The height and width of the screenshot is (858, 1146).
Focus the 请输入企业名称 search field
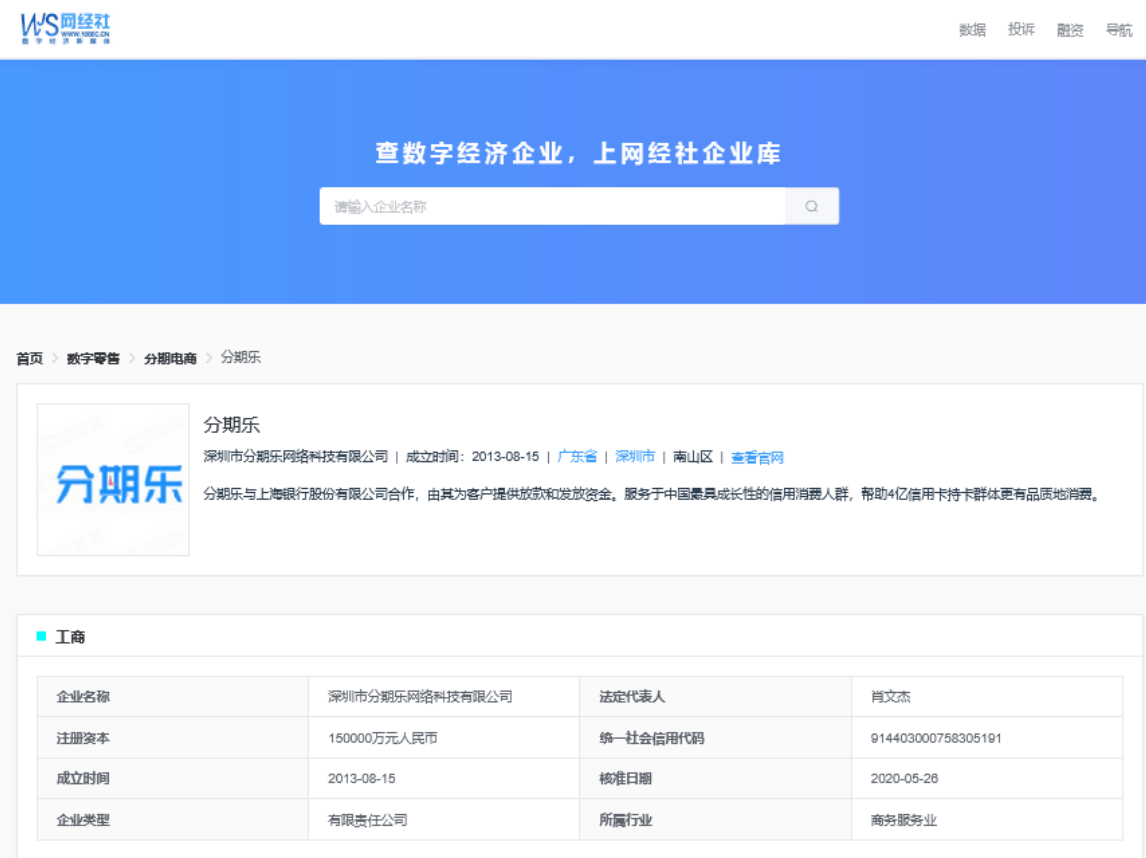[x=553, y=206]
